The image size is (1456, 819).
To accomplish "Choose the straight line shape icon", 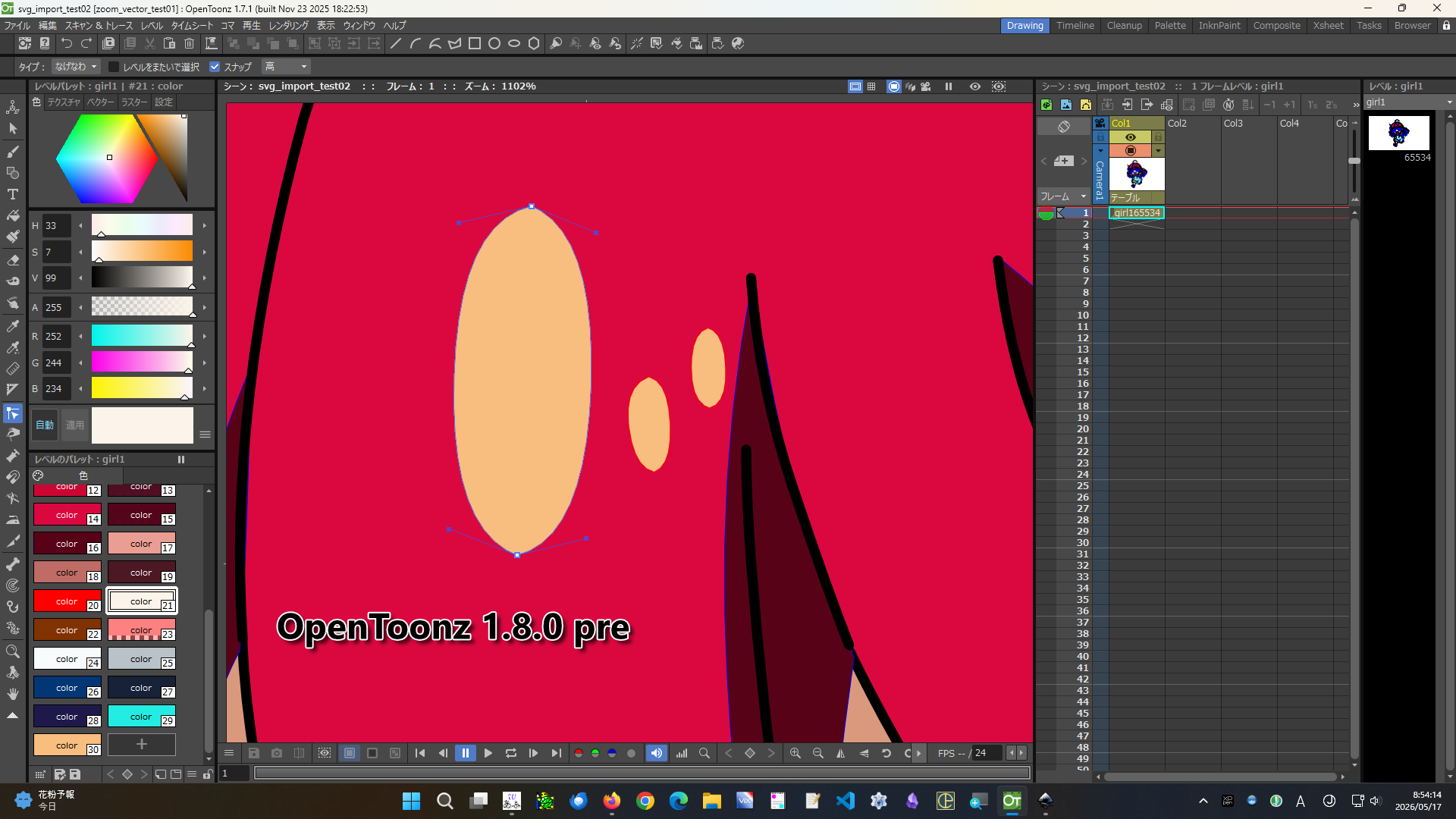I will (x=396, y=43).
